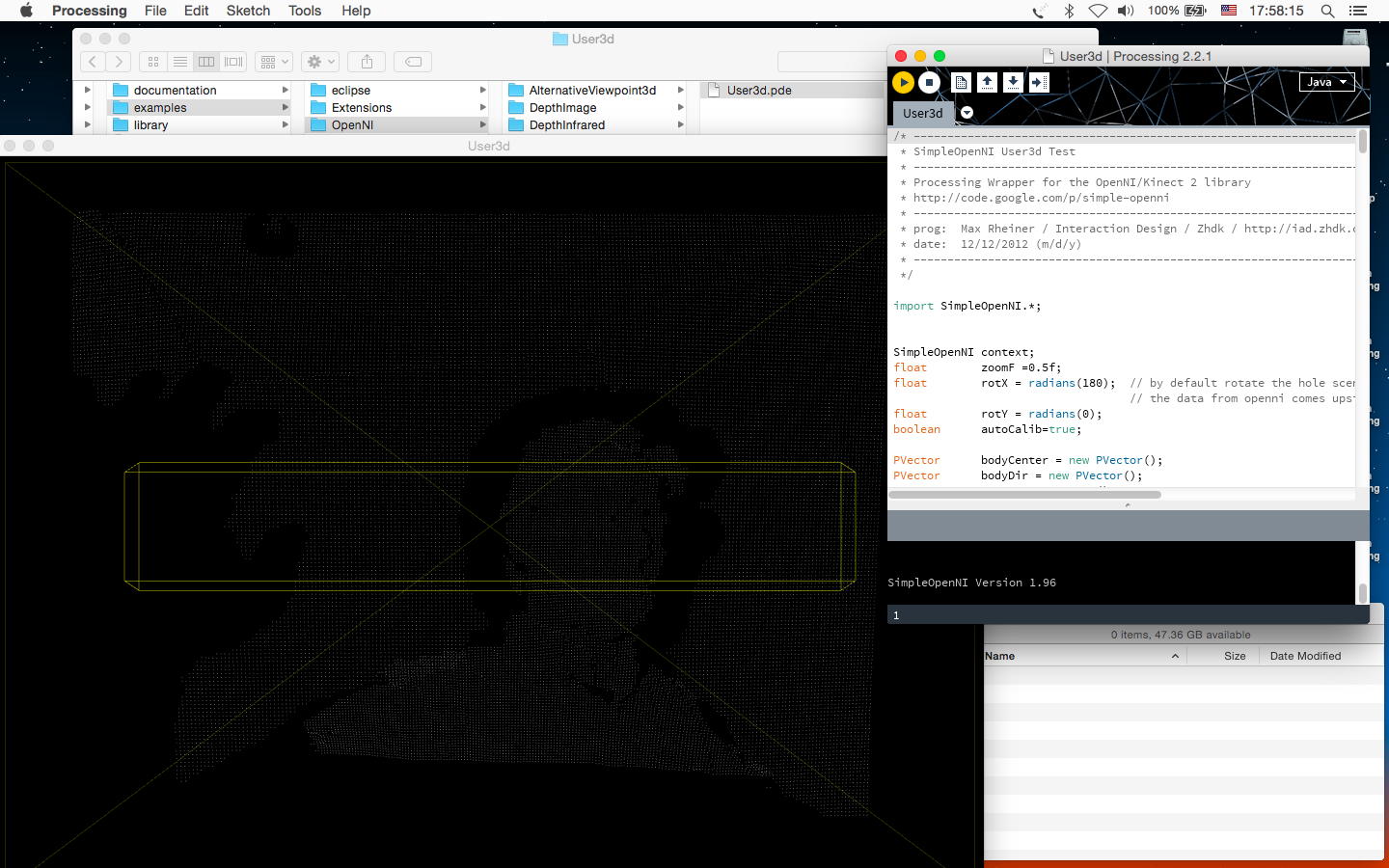Save the sketch using the toolbar icon
The image size is (1389, 868).
(x=1013, y=83)
